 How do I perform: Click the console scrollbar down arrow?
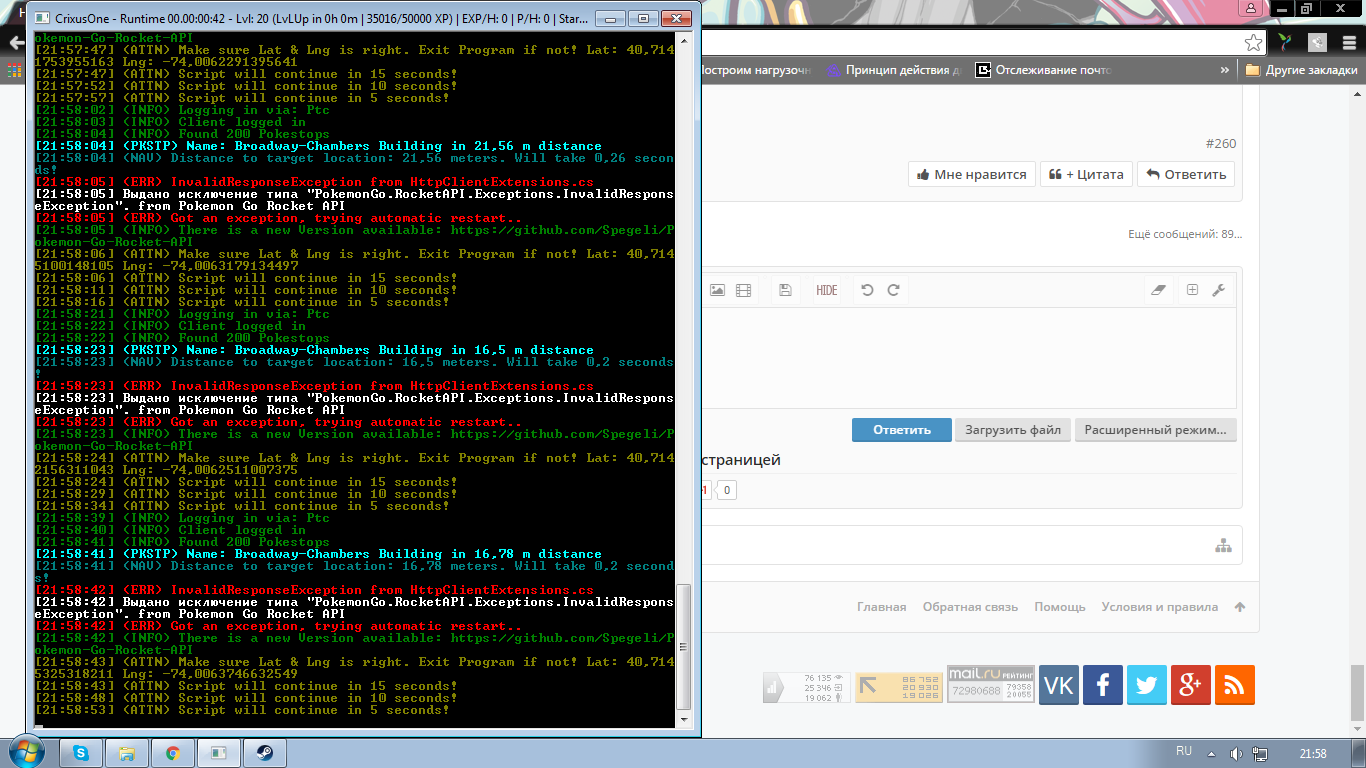pyautogui.click(x=684, y=722)
